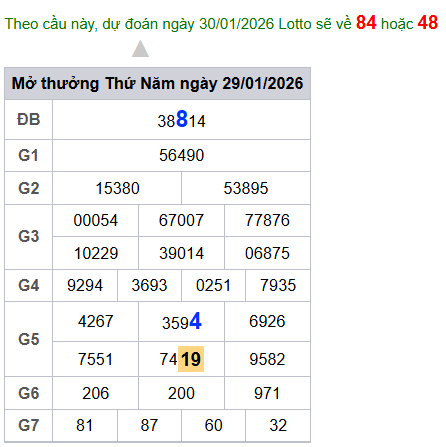The height and width of the screenshot is (447, 446).
Task: Select the ĐB prize label
Action: tap(29, 119)
